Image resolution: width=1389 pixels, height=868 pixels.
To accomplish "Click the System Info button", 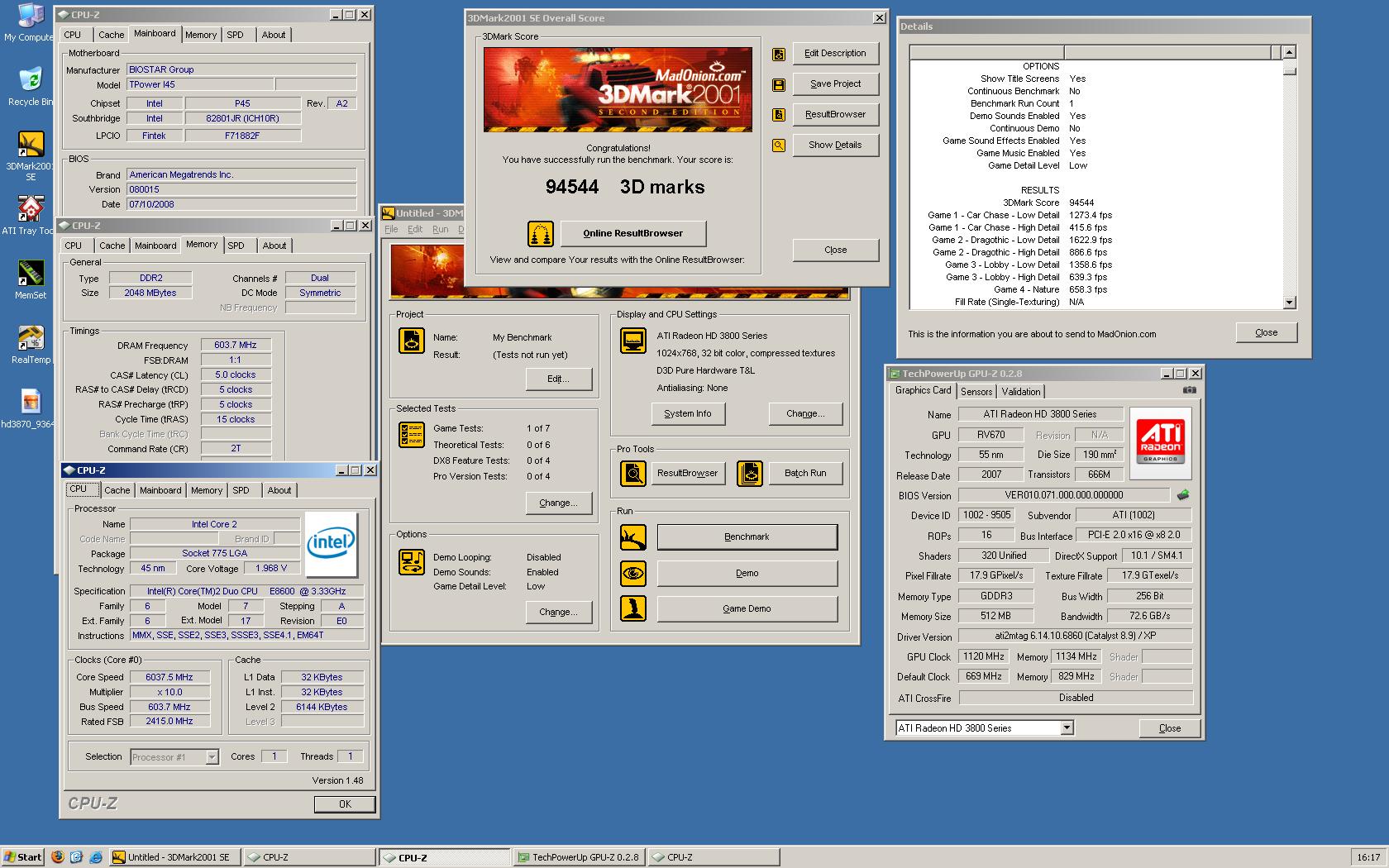I will pyautogui.click(x=687, y=414).
